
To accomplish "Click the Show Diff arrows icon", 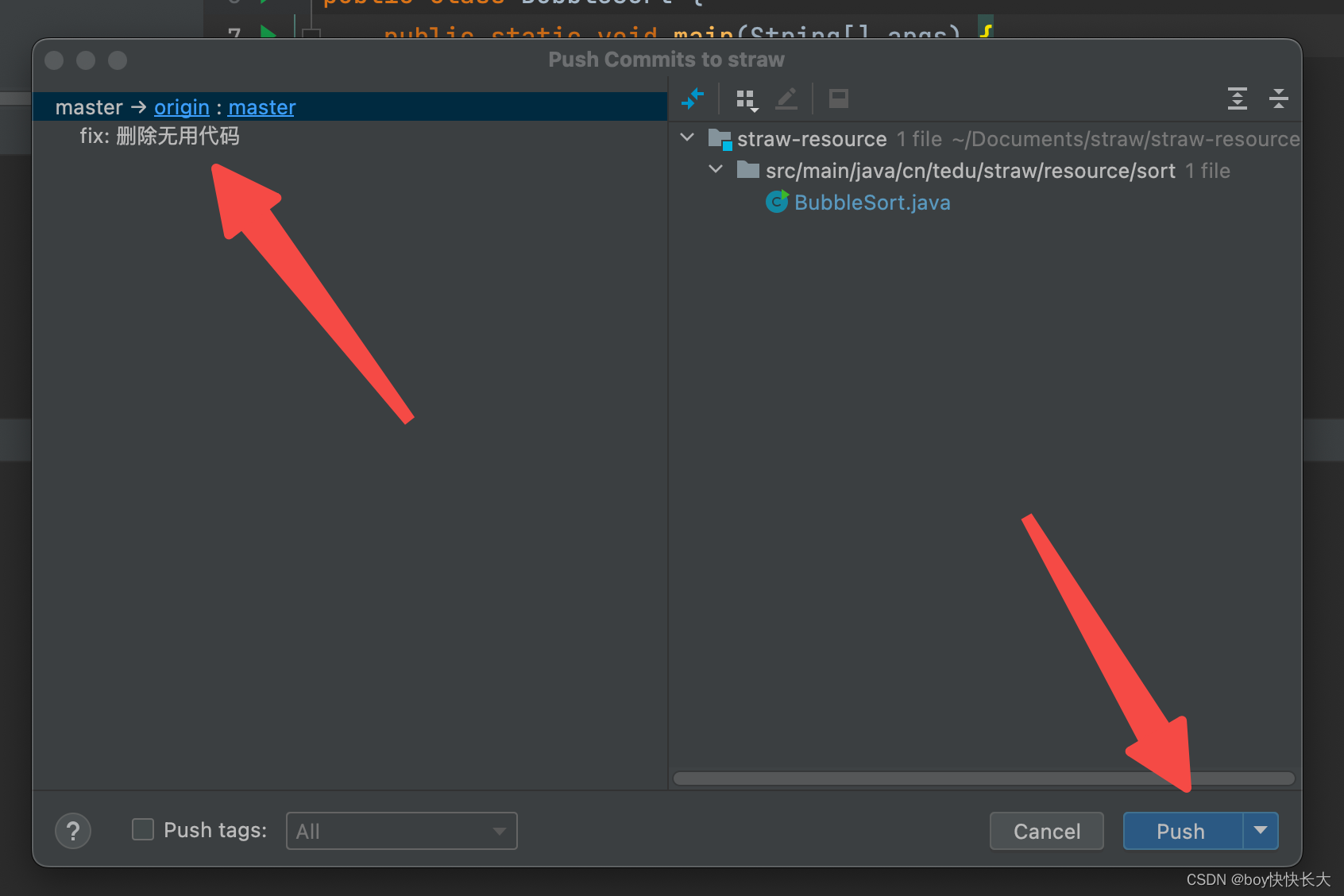I will [693, 99].
